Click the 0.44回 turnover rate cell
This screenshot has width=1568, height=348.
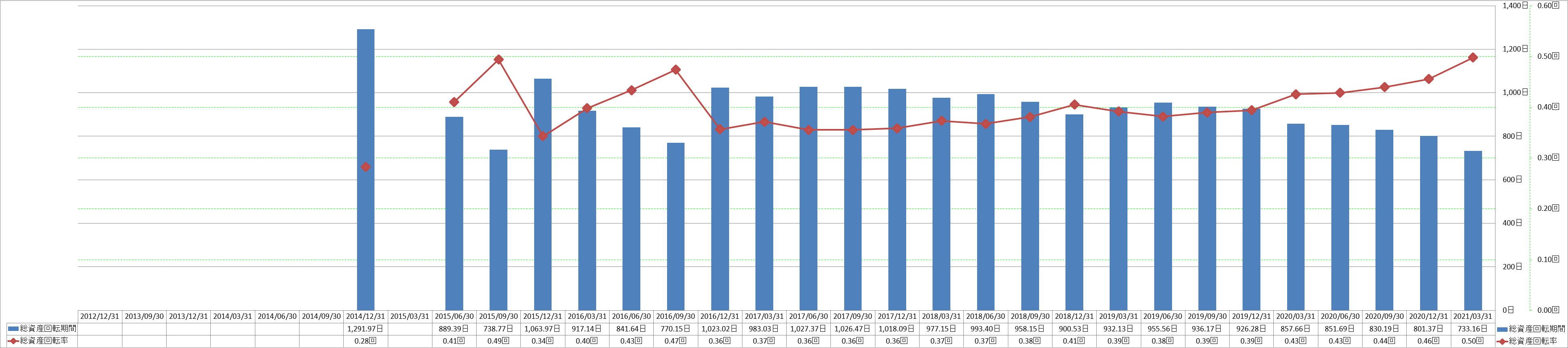click(1384, 341)
